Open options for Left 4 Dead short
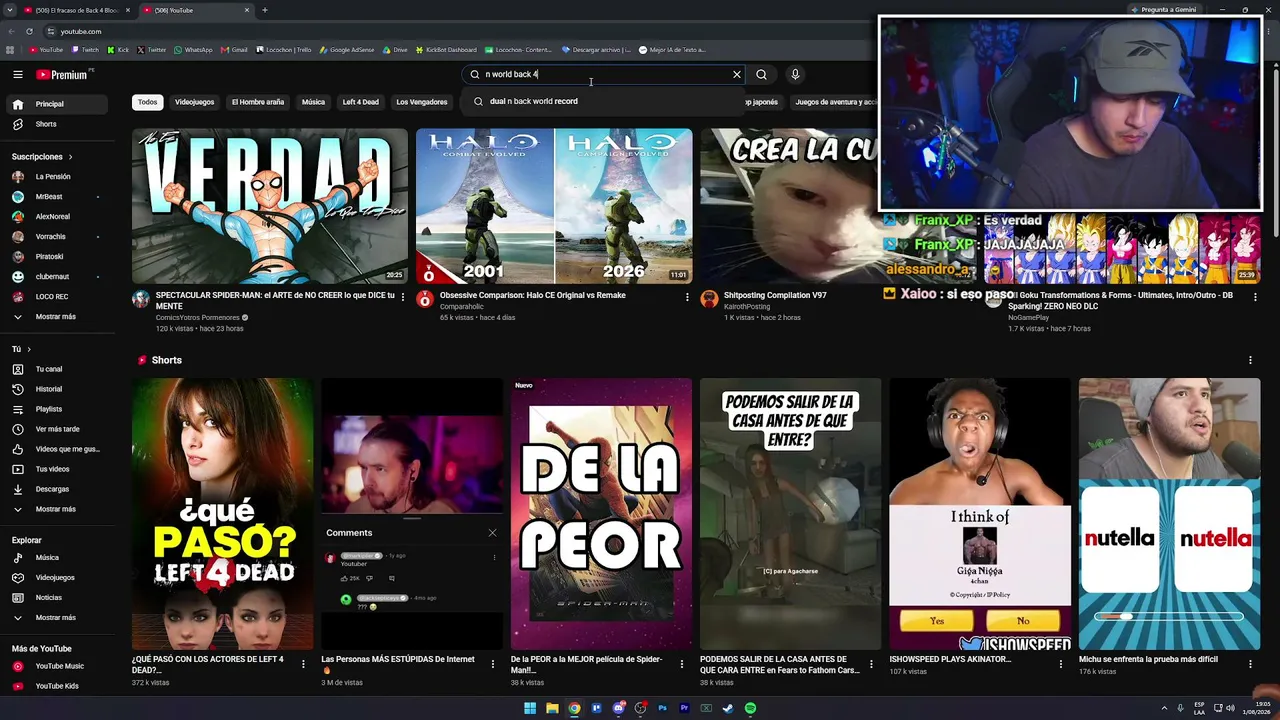1280x720 pixels. click(x=303, y=663)
